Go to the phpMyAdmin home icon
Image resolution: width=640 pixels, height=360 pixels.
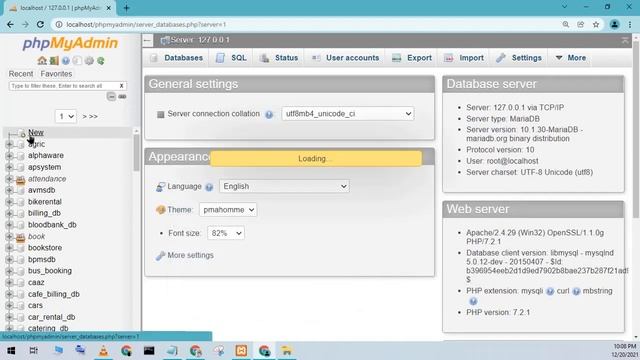click(x=42, y=61)
